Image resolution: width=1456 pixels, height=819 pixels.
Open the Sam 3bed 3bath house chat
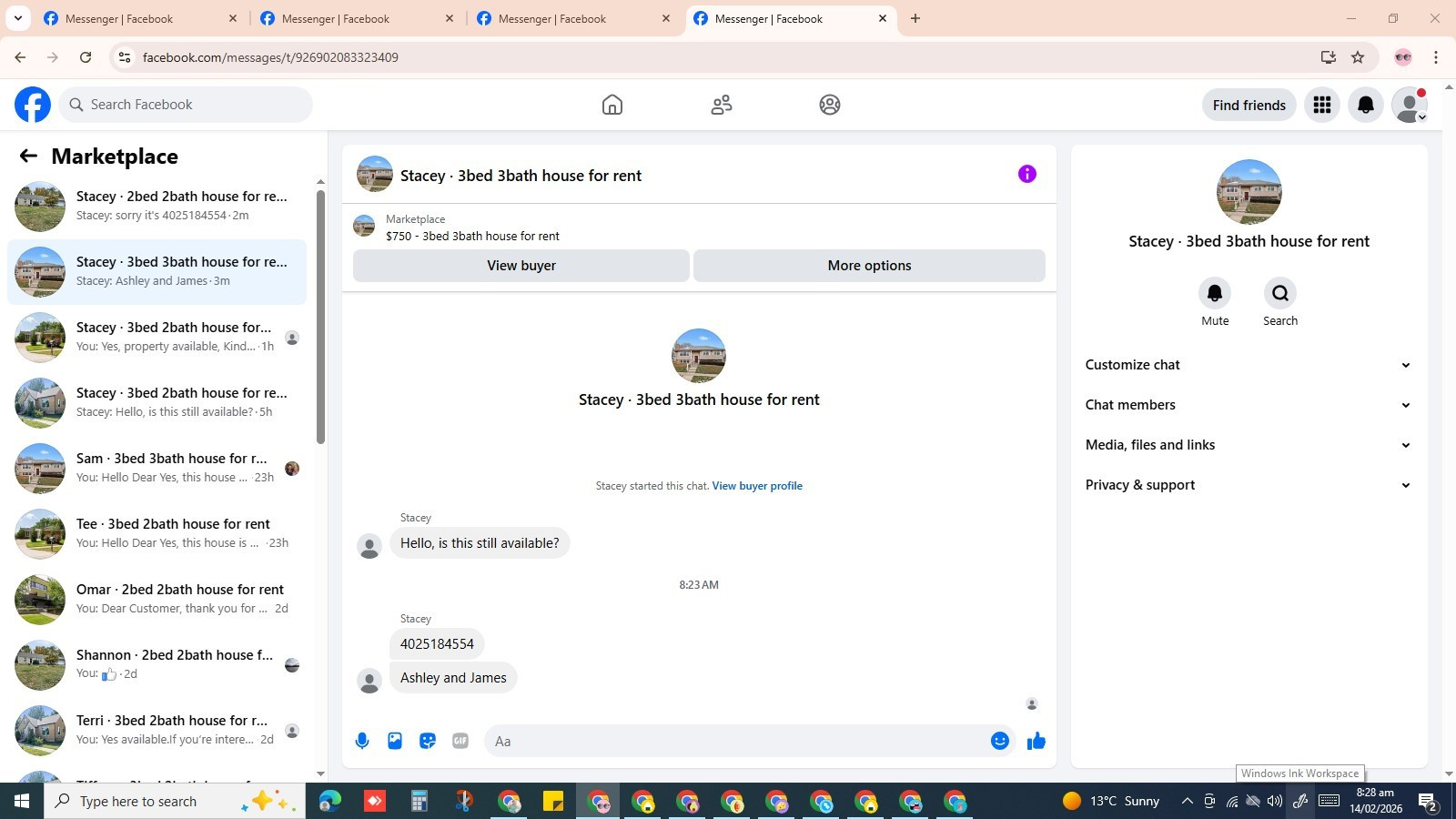point(157,469)
